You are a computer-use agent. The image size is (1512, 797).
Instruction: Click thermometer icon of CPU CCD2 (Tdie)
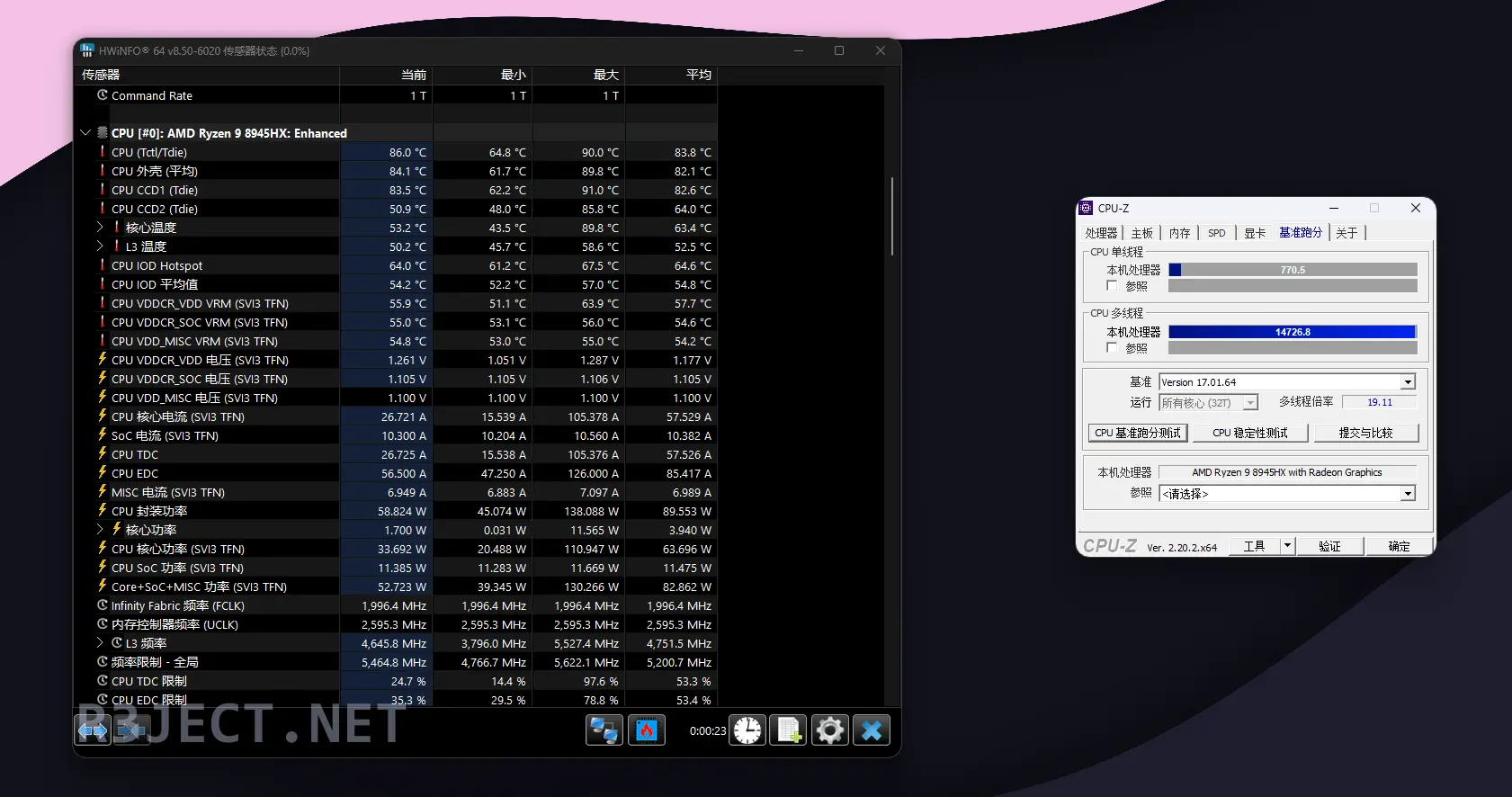[103, 209]
